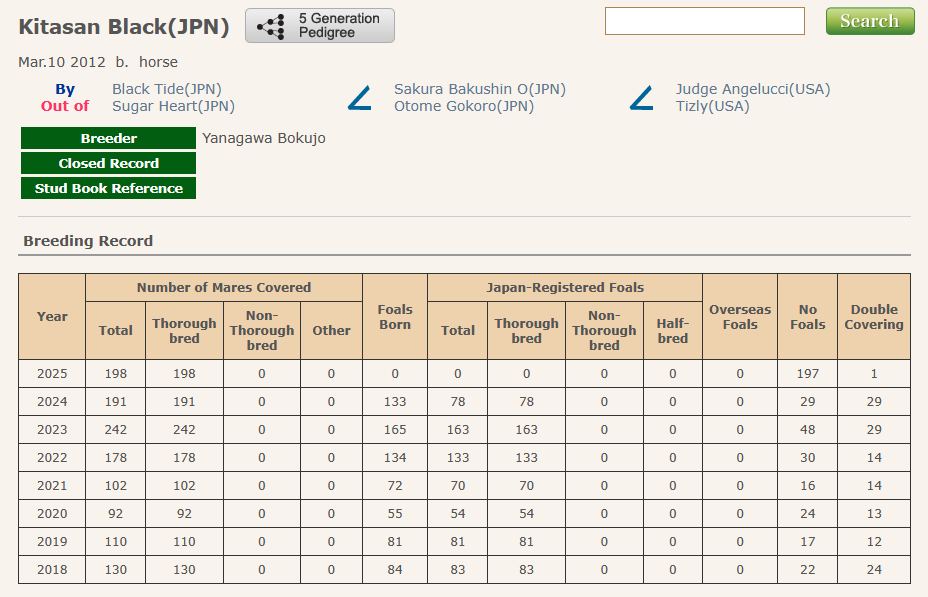Open the 5 Generation Pedigree button

[320, 25]
